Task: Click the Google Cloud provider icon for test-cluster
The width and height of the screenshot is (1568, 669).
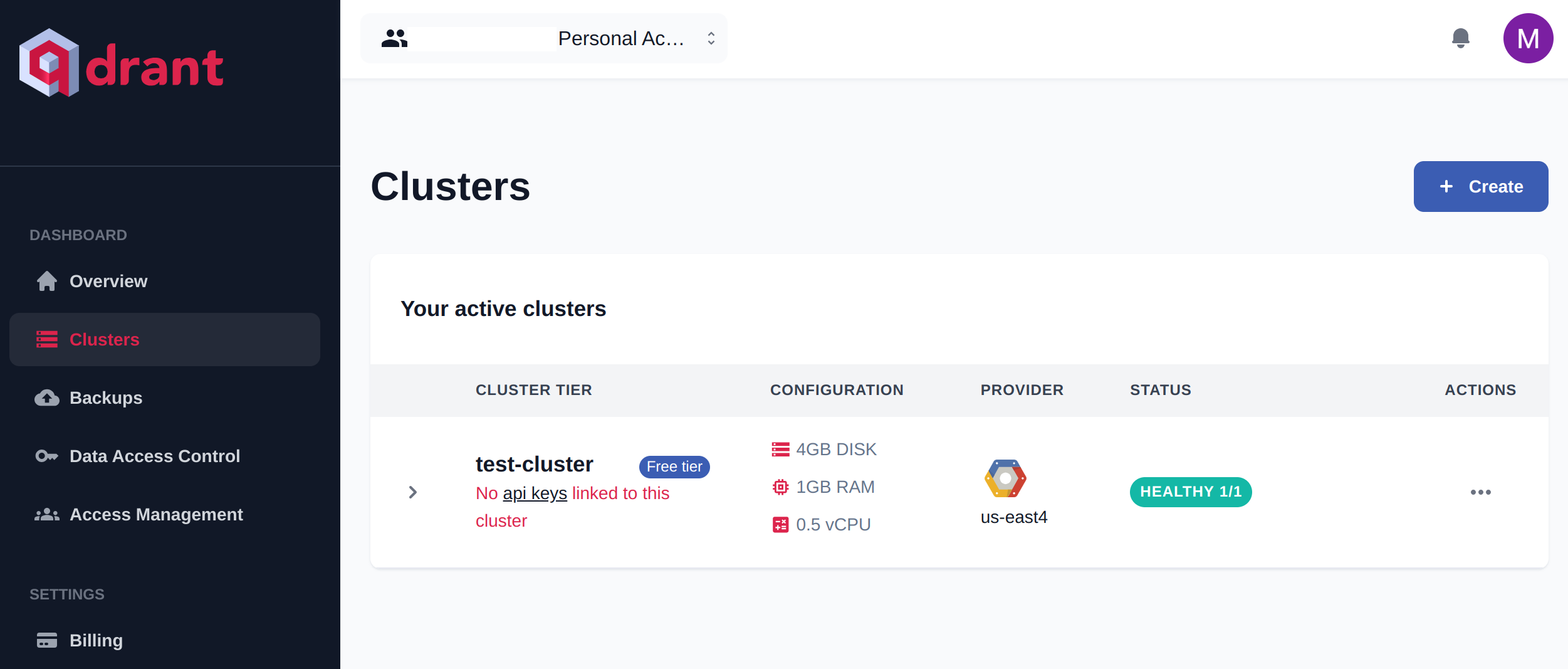Action: (x=1005, y=478)
